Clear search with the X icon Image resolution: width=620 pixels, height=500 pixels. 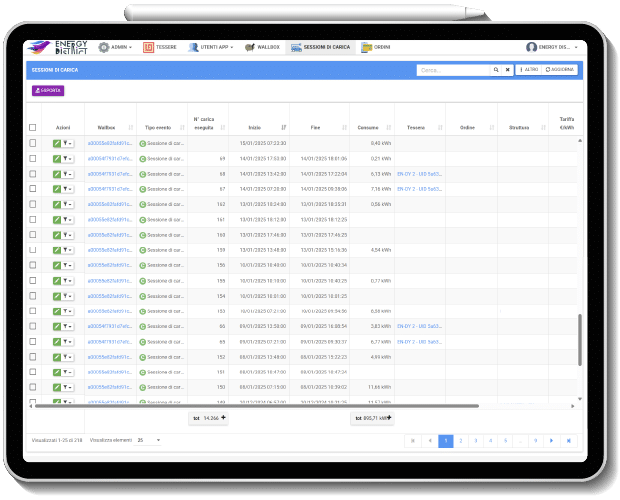click(x=507, y=70)
